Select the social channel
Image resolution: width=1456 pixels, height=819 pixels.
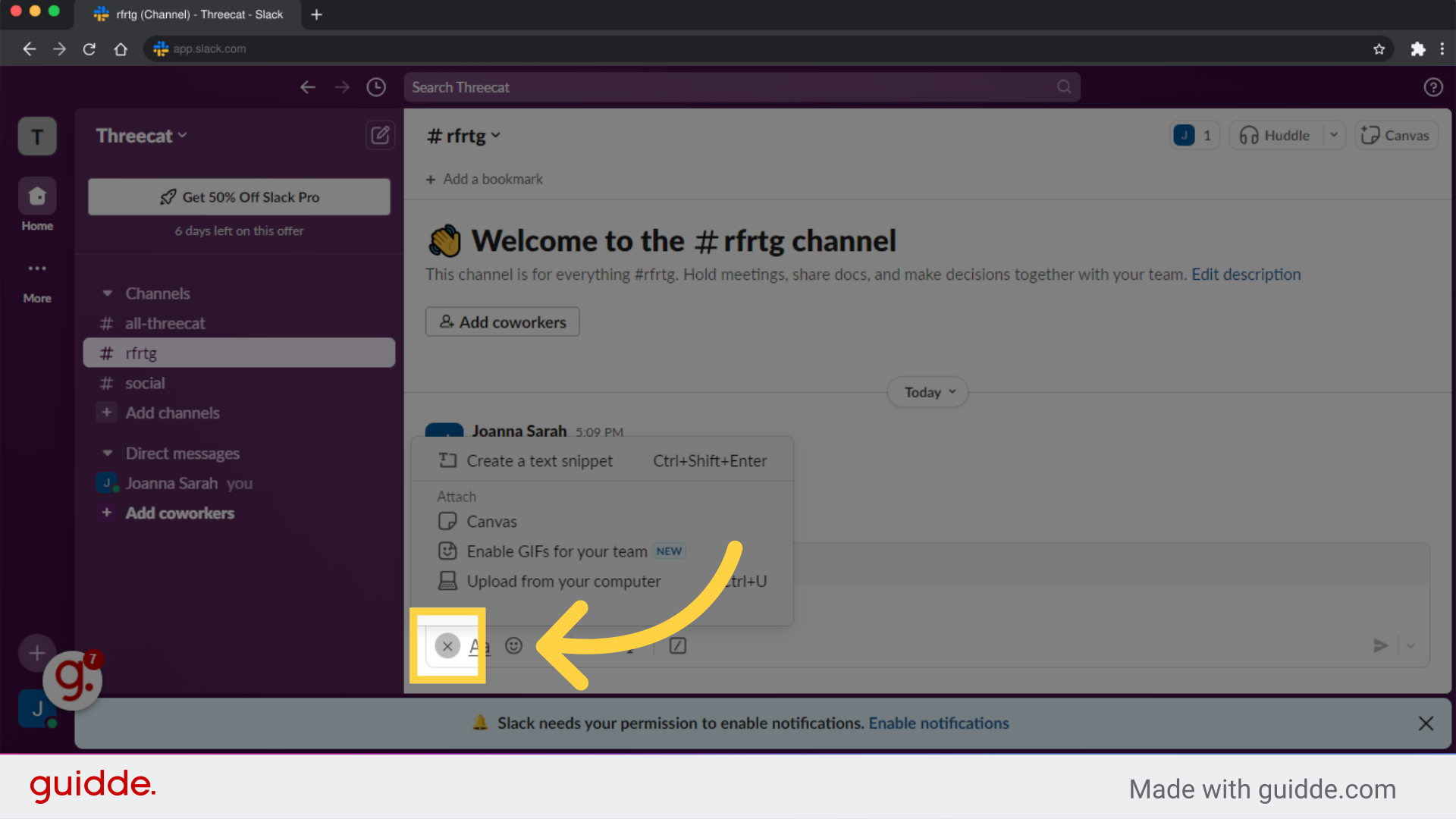tap(144, 383)
